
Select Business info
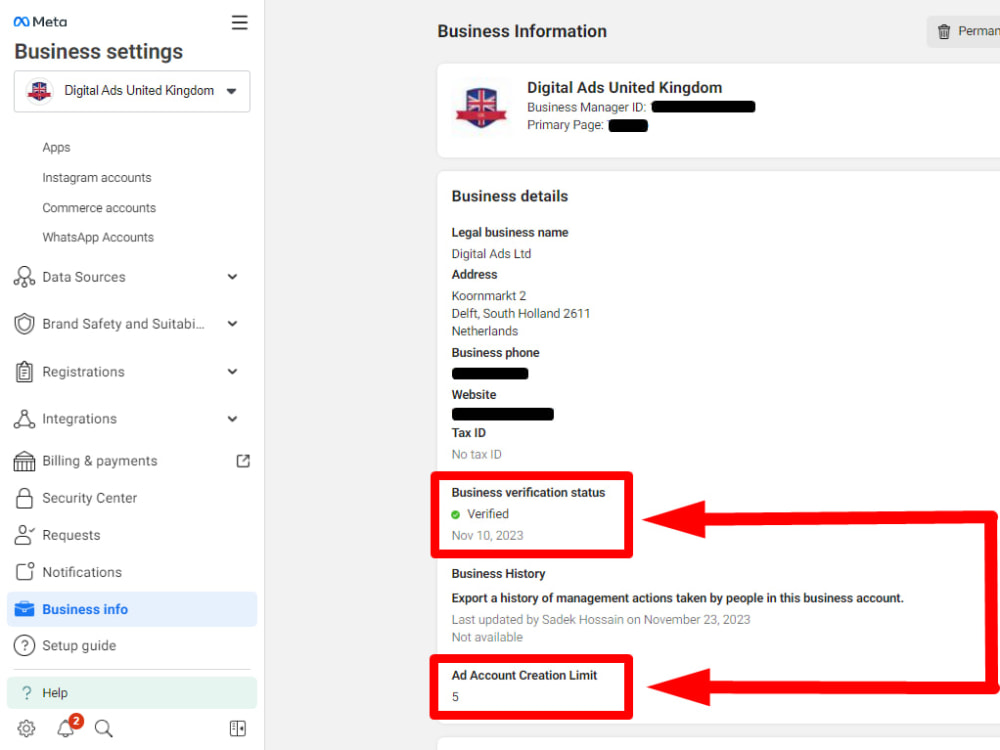pyautogui.click(x=132, y=609)
